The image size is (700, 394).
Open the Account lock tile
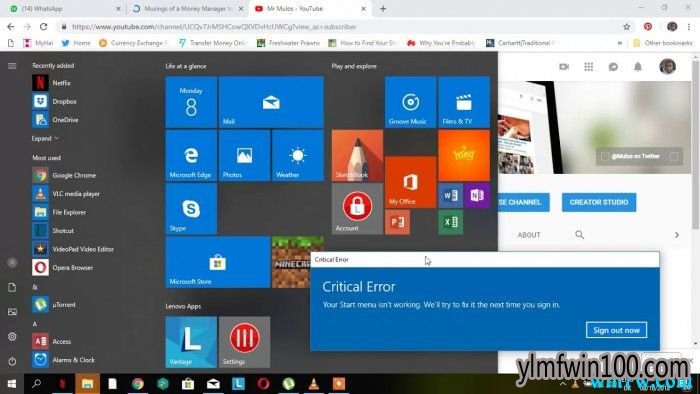(x=357, y=209)
